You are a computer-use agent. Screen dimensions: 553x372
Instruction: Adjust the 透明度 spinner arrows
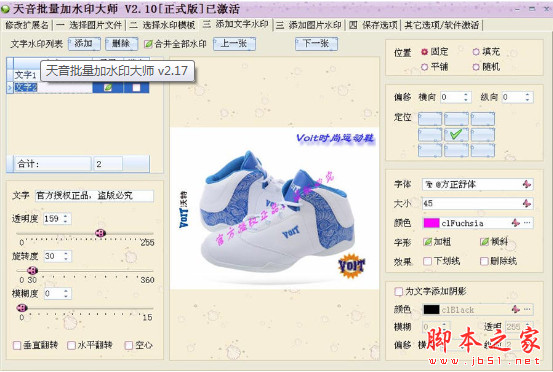tap(66, 219)
